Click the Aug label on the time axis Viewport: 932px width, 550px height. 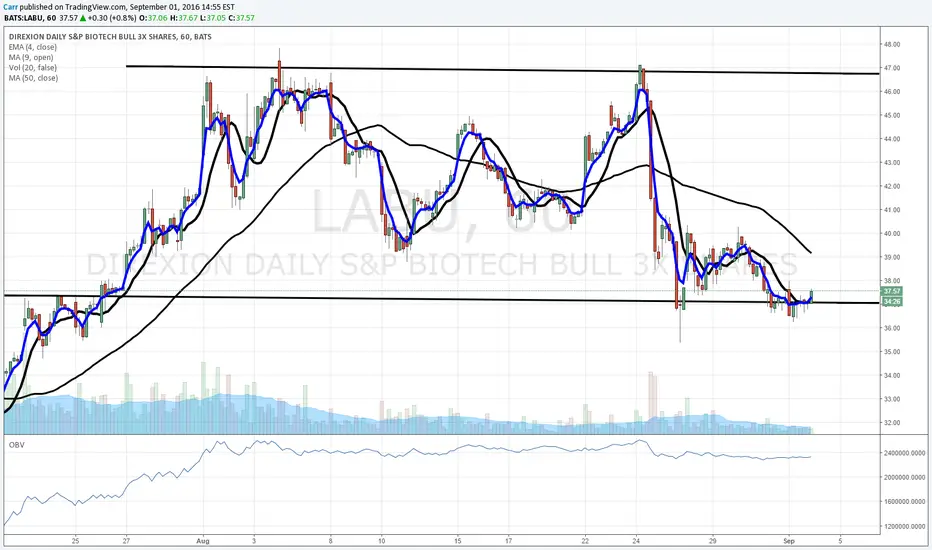coord(203,541)
